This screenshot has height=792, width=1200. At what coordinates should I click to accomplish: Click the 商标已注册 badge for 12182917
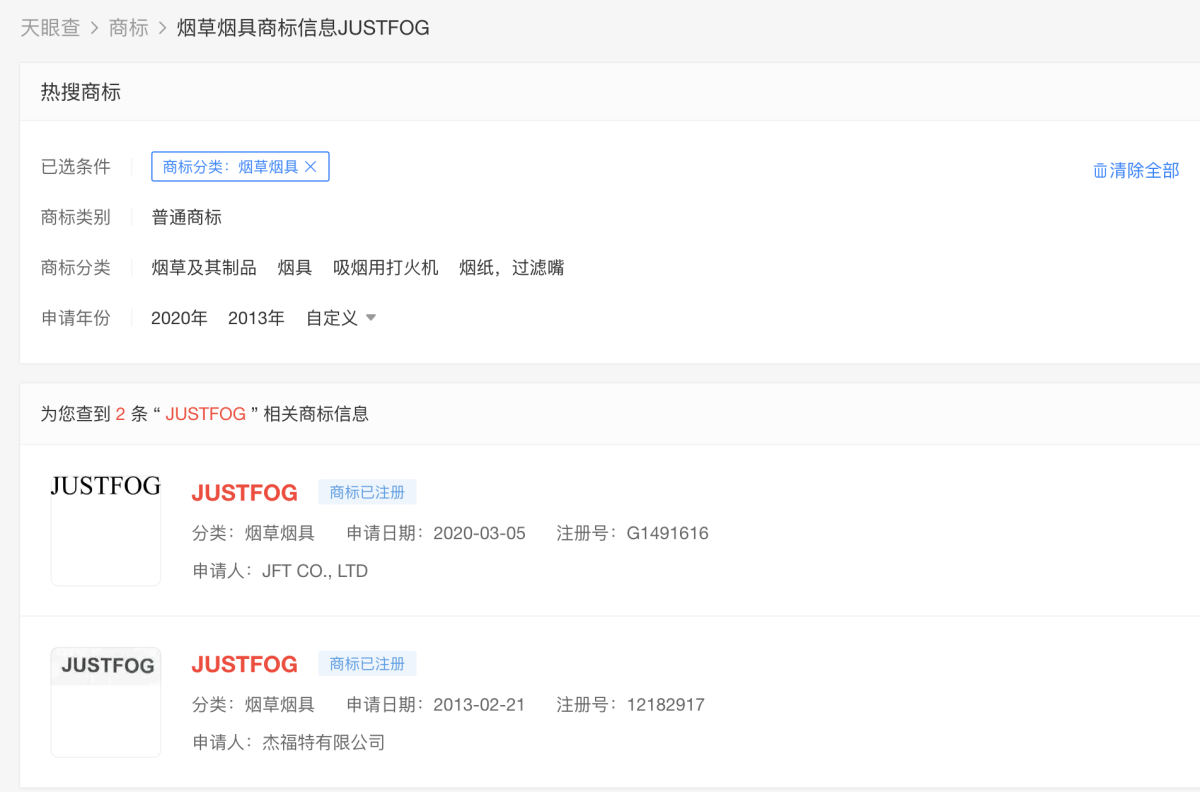(x=367, y=664)
